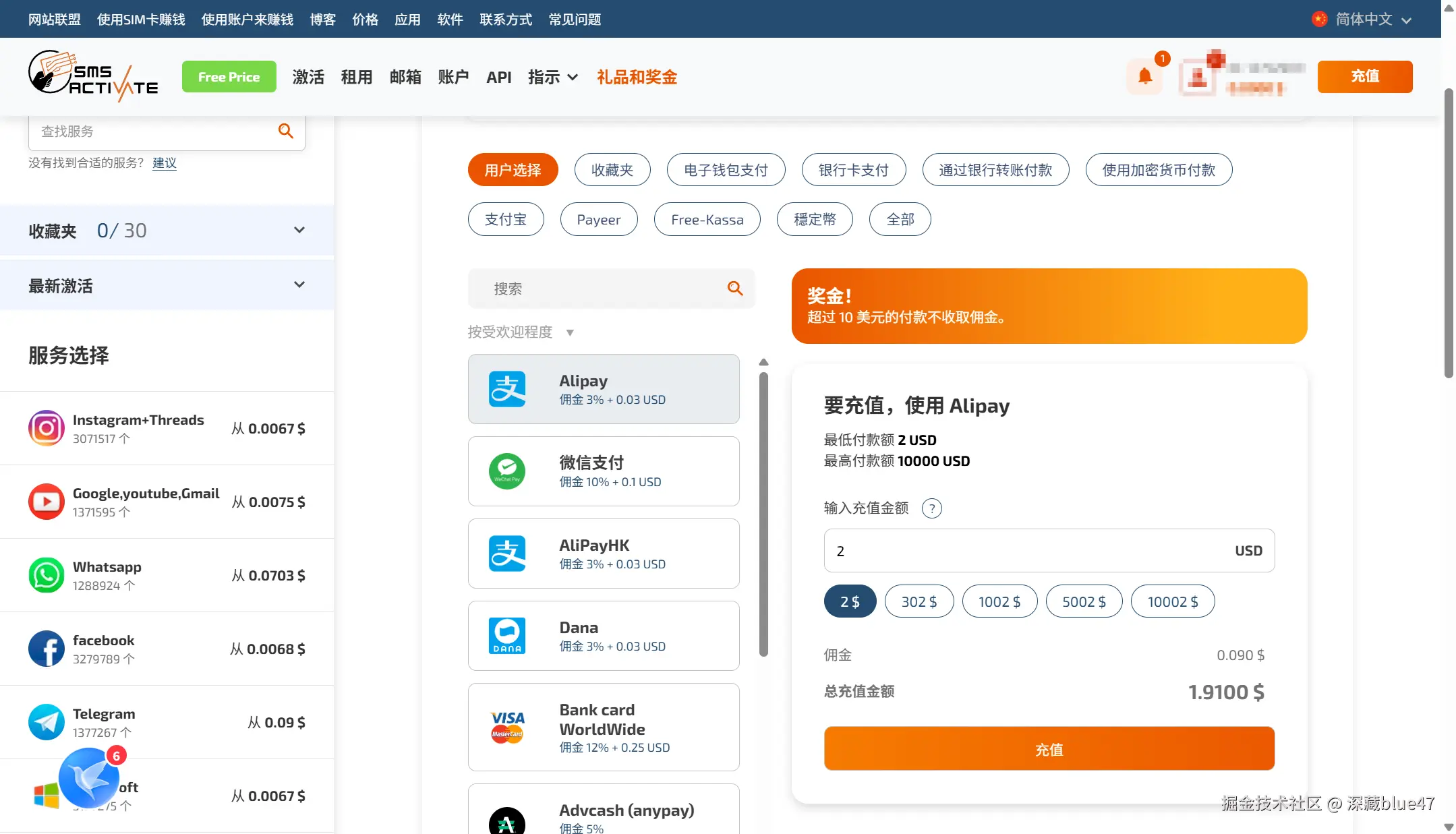Pick the Dana payment option icon
The image size is (1456, 834).
point(507,635)
